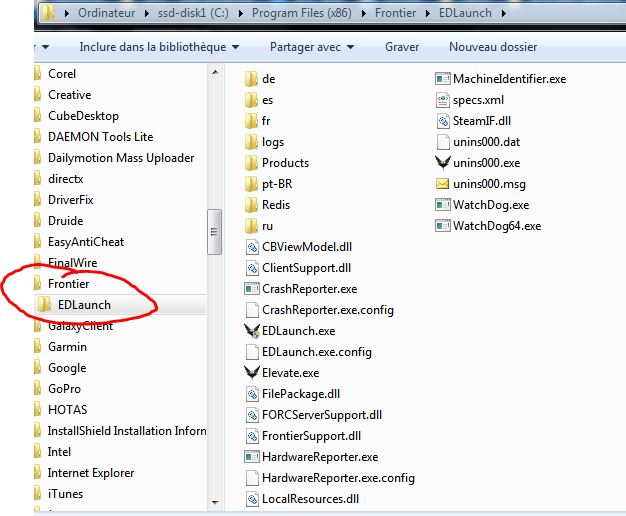Click tree scrollbar up arrow
626x516 pixels.
215,72
